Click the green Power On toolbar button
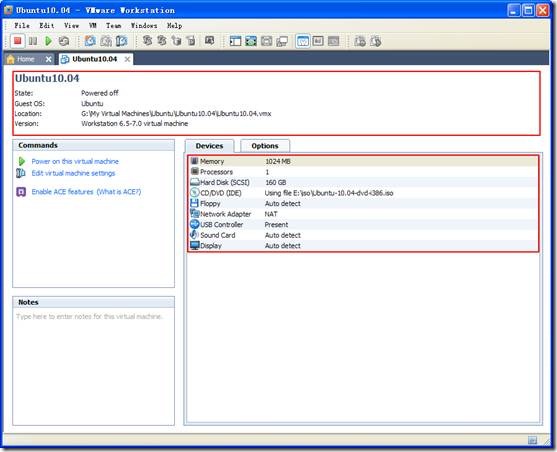This screenshot has width=557, height=452. click(x=48, y=41)
